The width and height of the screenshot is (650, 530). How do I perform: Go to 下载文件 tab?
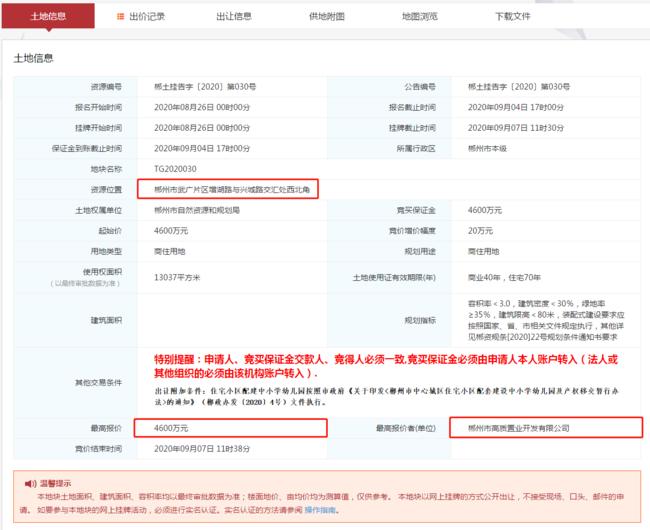tap(513, 17)
